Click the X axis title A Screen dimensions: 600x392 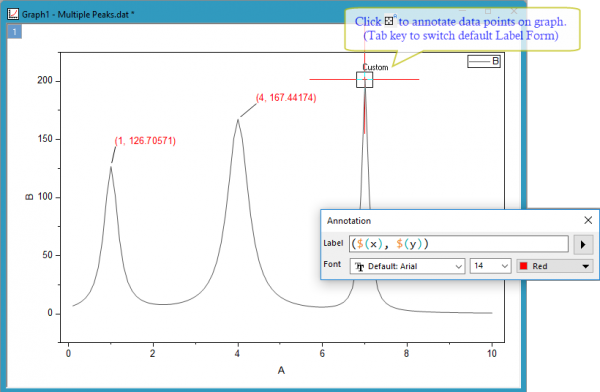pos(281,370)
